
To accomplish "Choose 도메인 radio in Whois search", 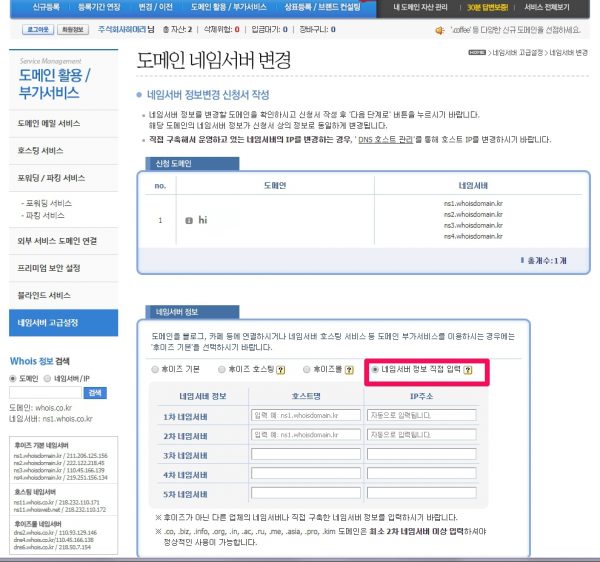I will [x=13, y=378].
